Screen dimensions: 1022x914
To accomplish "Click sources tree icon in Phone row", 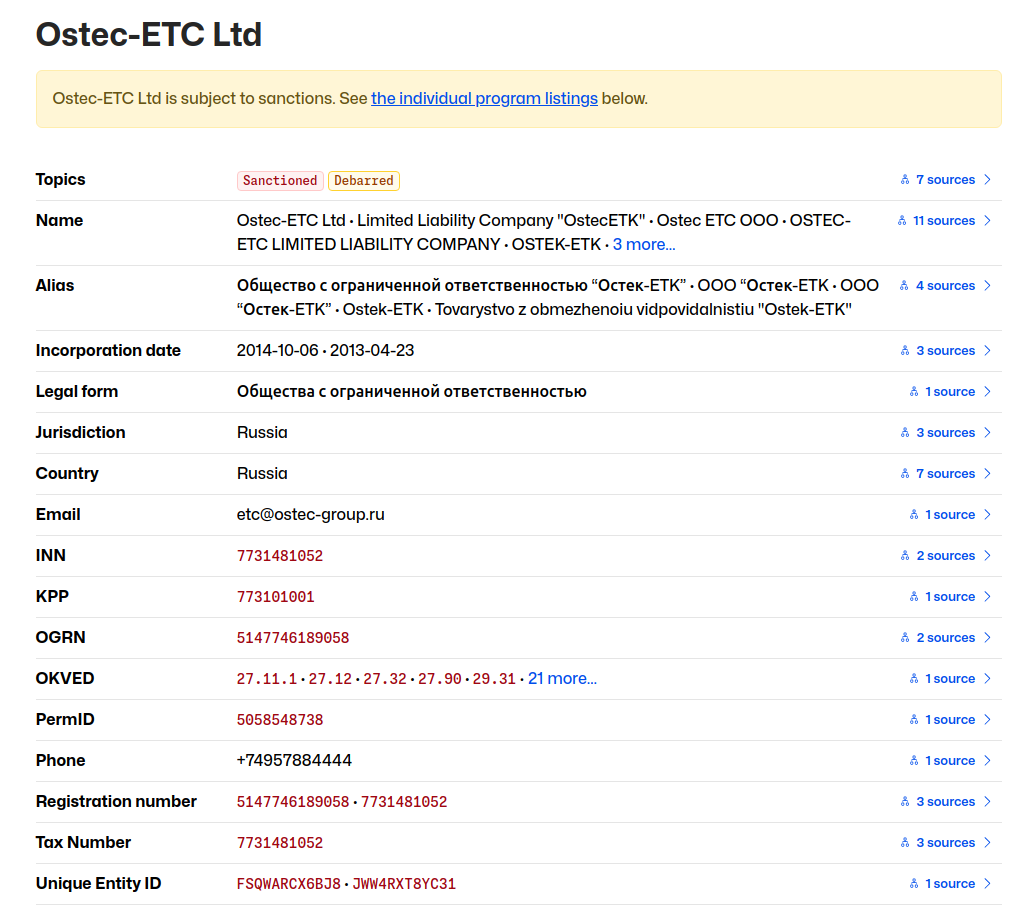I will [x=914, y=761].
